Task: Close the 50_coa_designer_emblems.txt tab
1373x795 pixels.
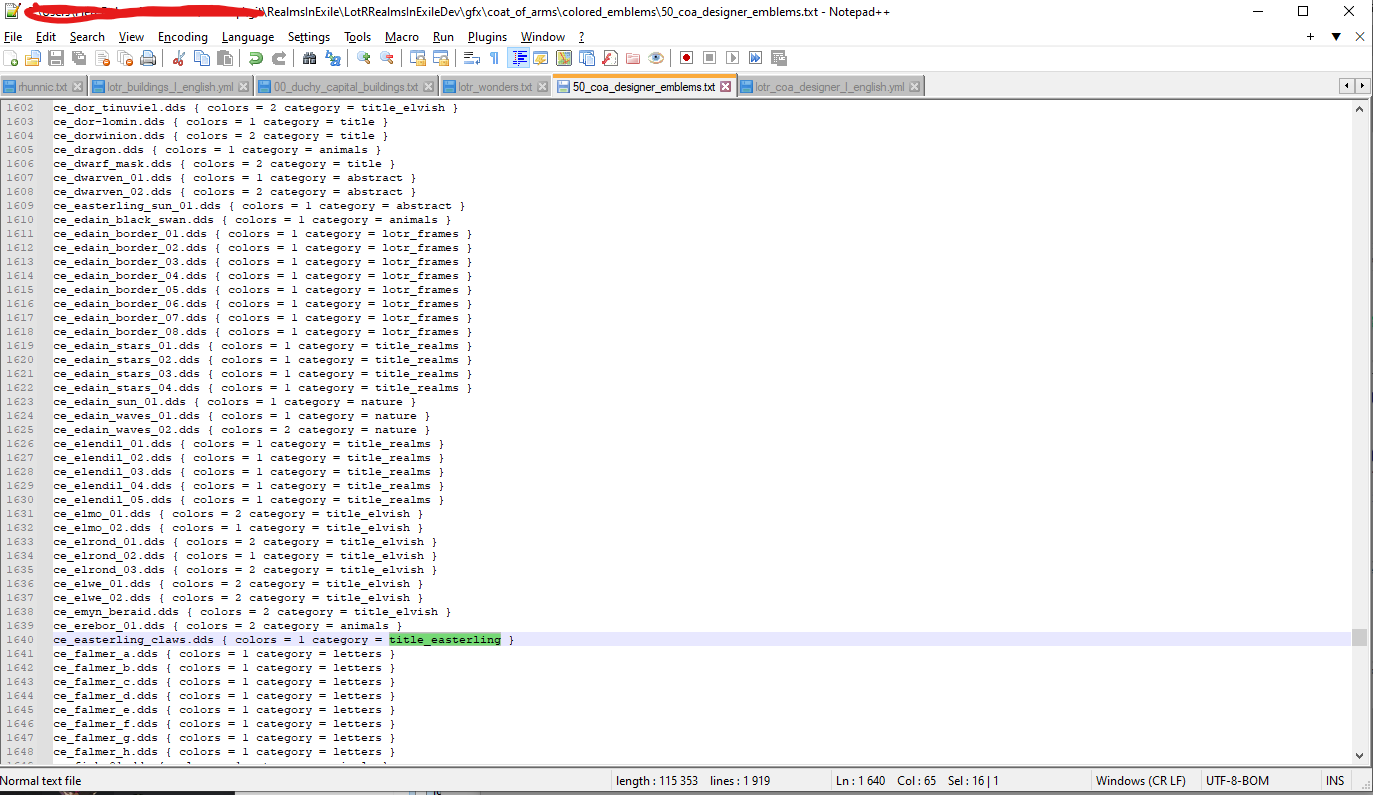Action: click(726, 87)
